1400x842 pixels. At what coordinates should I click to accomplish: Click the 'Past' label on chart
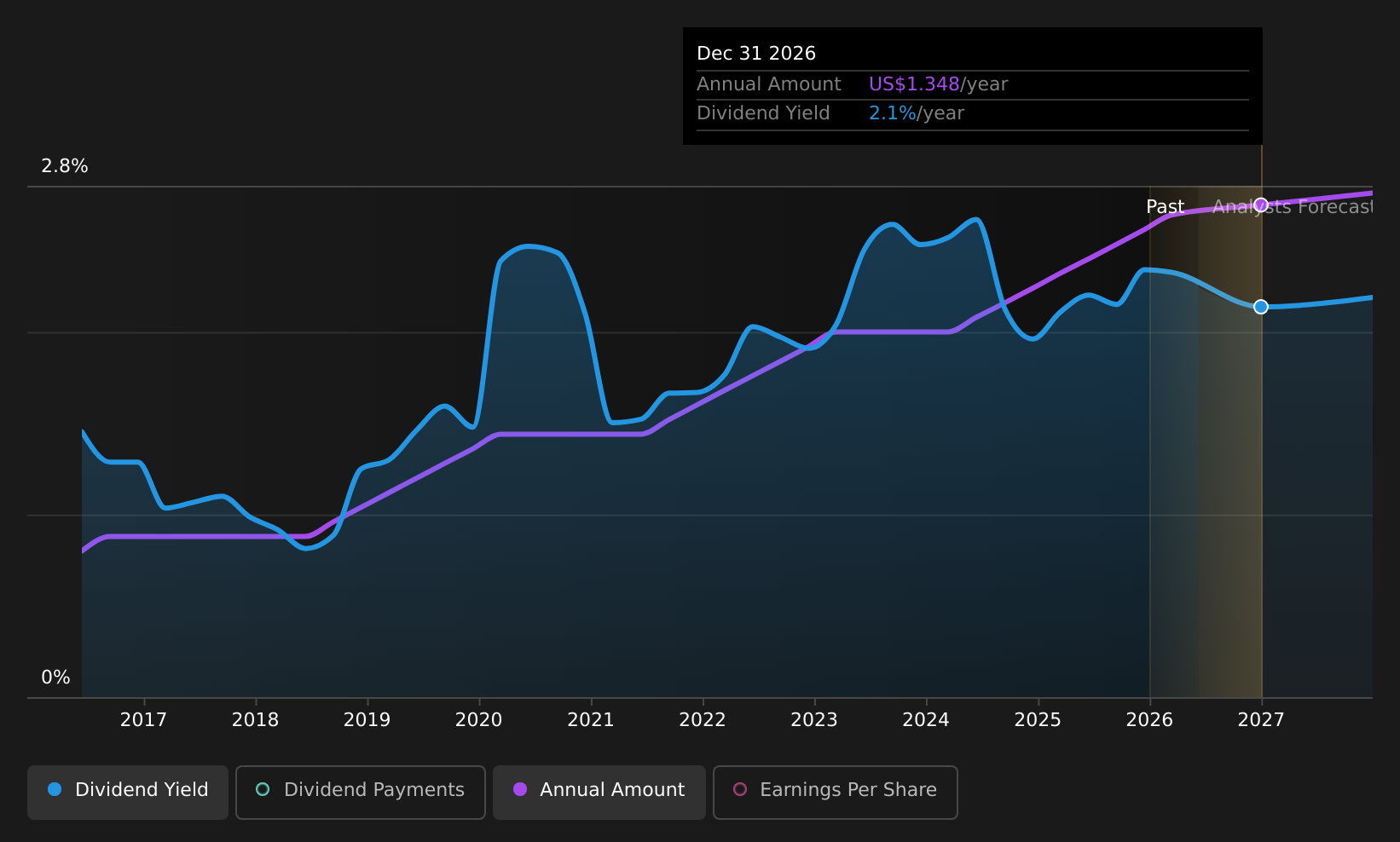(1165, 207)
